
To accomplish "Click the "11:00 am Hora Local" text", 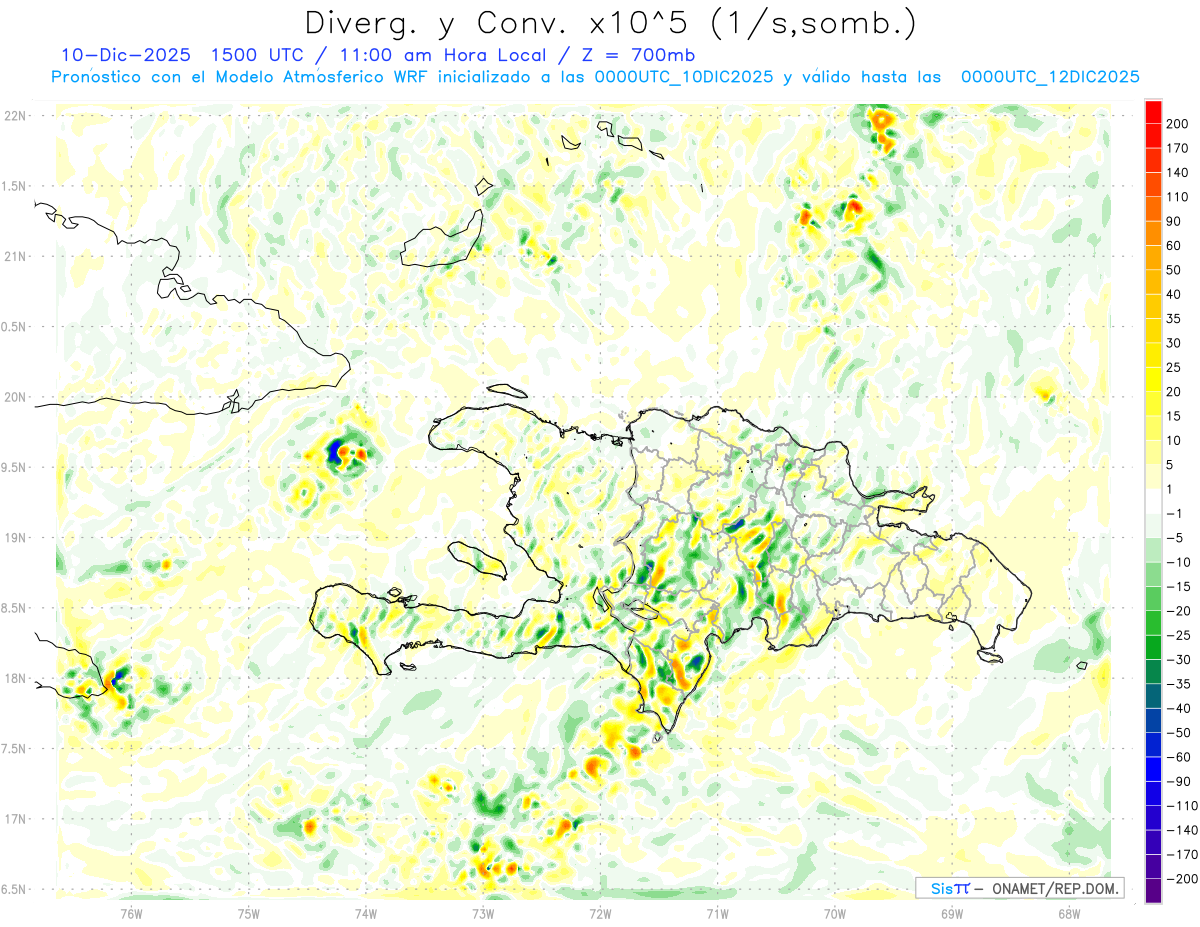I will tap(443, 55).
